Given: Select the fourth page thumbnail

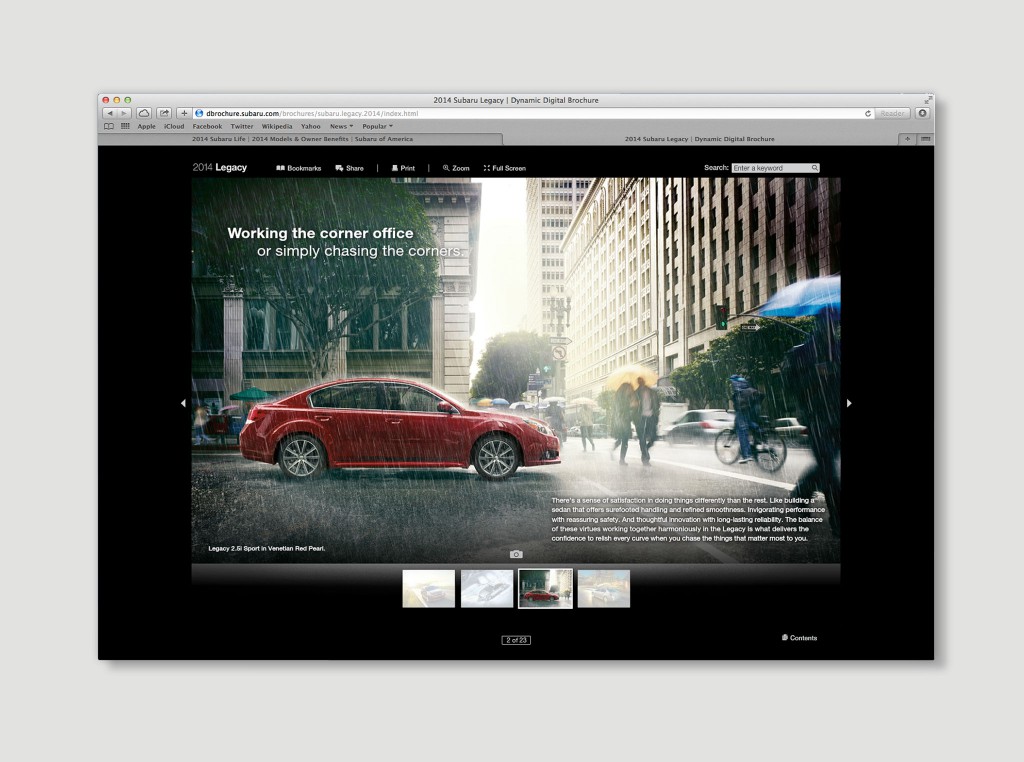Looking at the screenshot, I should click(604, 588).
